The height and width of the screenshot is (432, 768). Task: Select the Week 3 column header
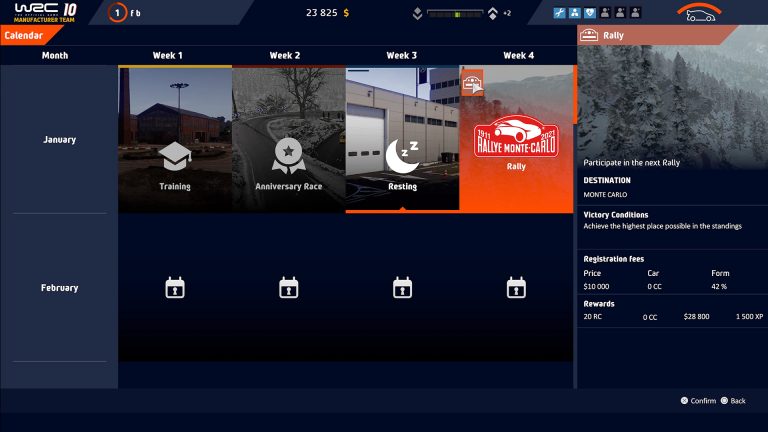(x=402, y=55)
